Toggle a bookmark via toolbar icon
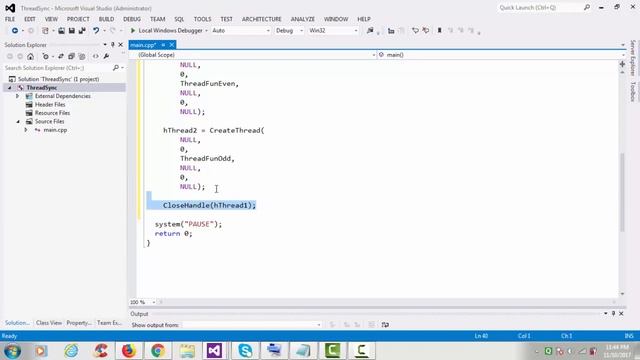This screenshot has width=640, height=360. pos(440,31)
